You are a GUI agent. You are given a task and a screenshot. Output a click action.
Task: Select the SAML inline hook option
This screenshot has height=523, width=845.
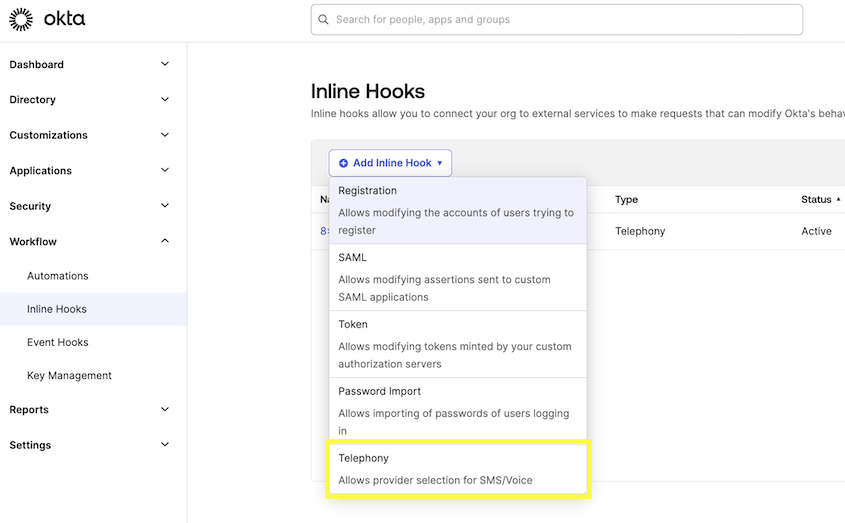(x=458, y=277)
